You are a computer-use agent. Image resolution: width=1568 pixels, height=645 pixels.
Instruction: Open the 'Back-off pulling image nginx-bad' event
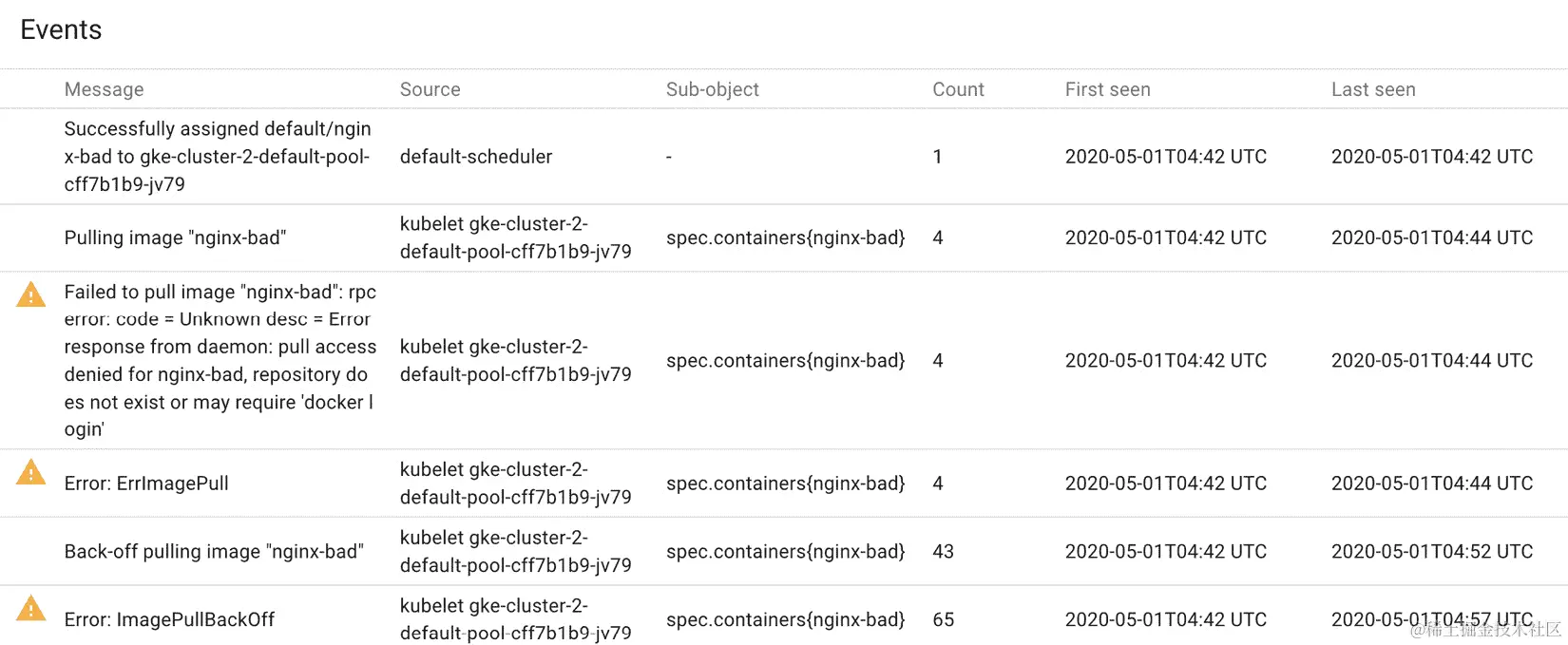[x=214, y=551]
